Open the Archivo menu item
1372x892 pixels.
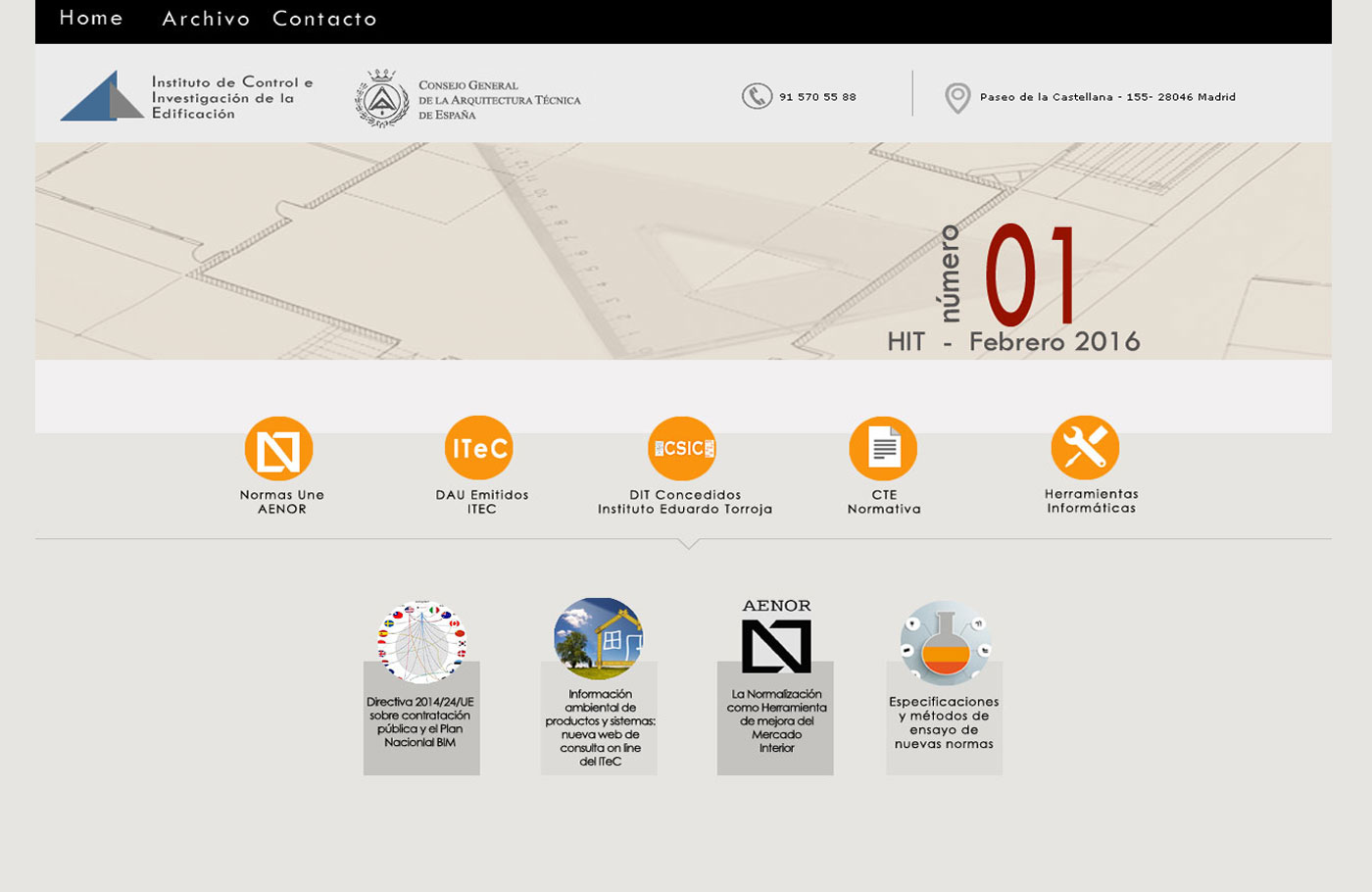pyautogui.click(x=206, y=20)
